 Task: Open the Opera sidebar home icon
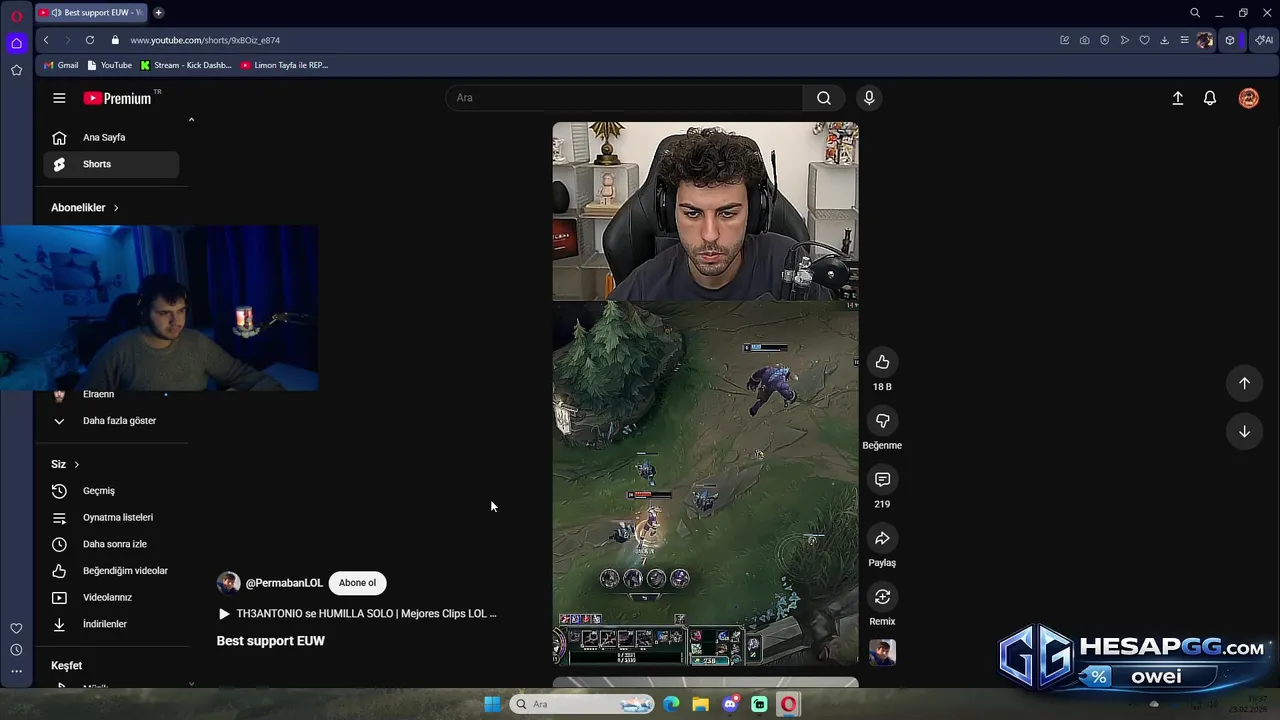16,43
